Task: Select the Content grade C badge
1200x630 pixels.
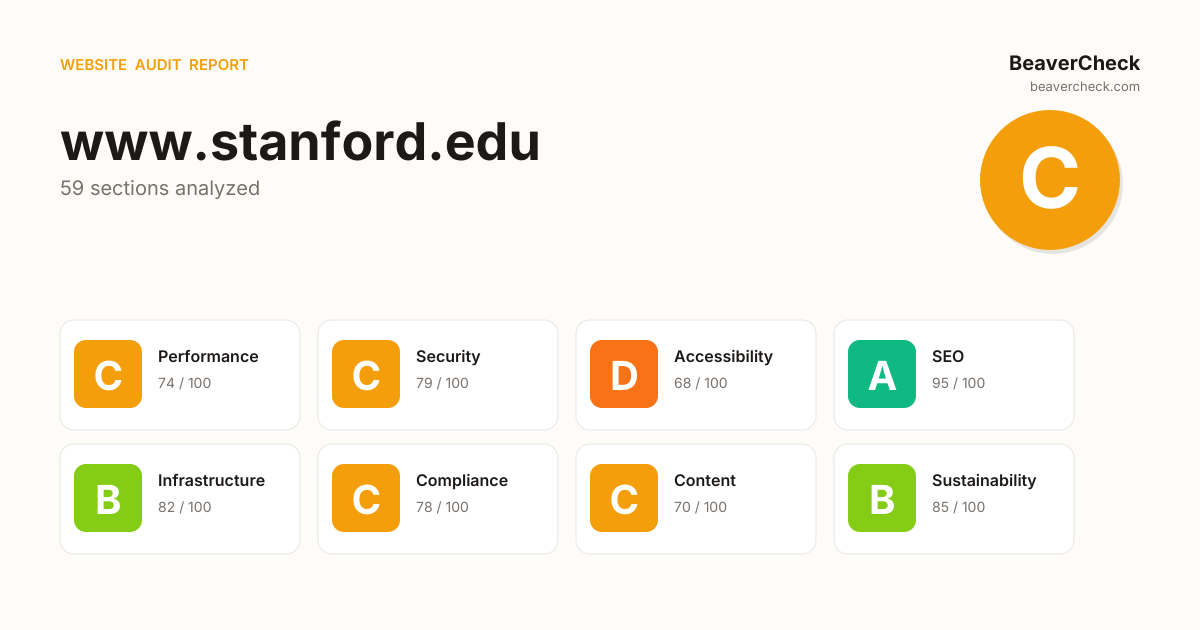Action: coord(624,498)
